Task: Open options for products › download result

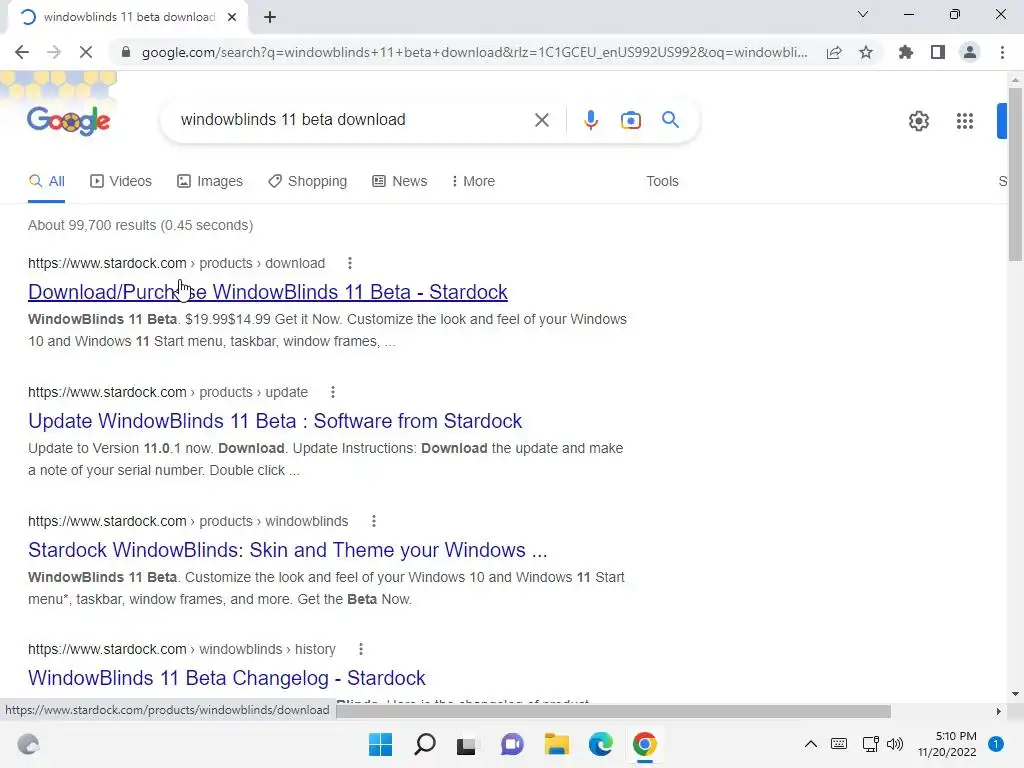Action: 350,263
